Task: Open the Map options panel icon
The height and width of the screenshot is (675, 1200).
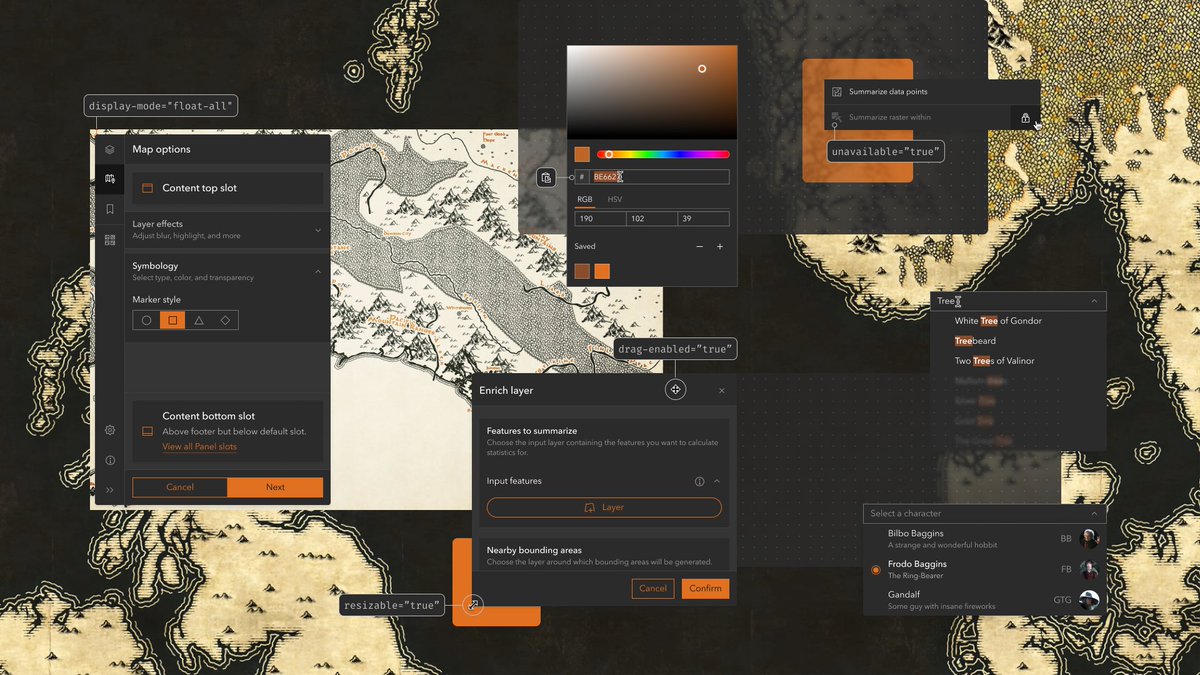Action: (110, 178)
